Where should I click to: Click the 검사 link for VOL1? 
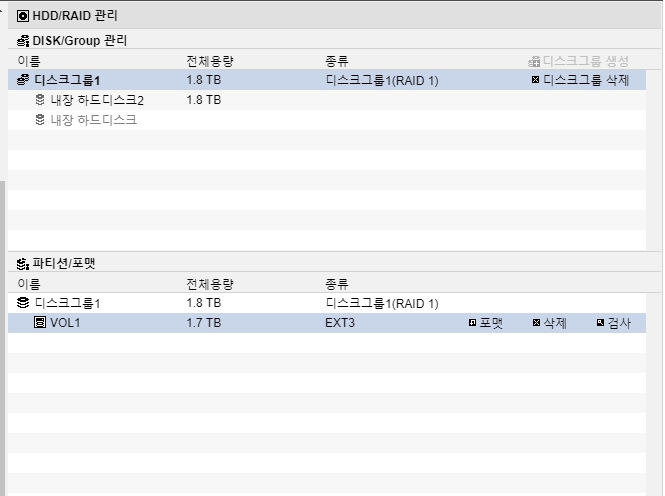[x=614, y=323]
